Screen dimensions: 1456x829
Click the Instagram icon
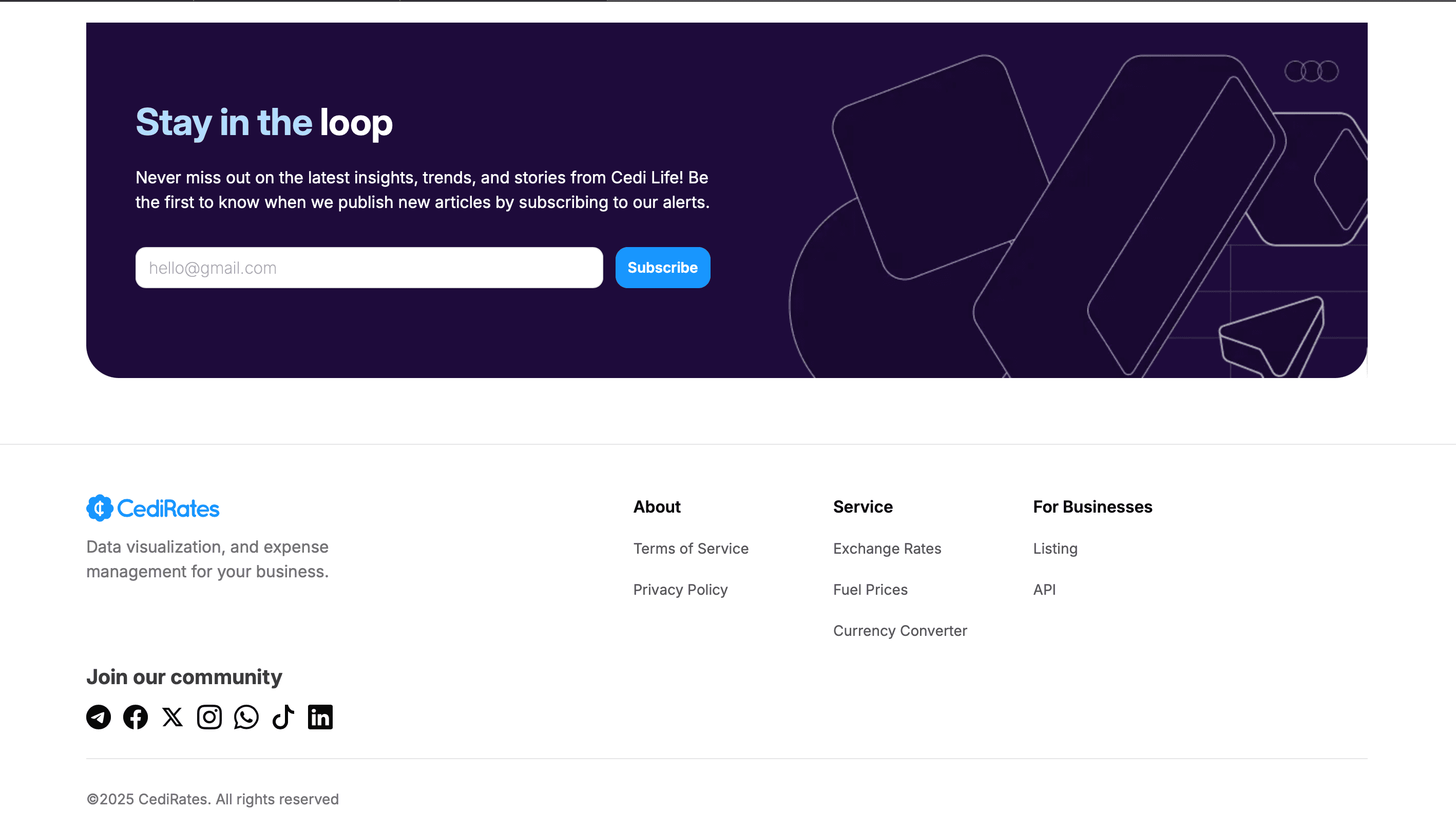pyautogui.click(x=209, y=717)
